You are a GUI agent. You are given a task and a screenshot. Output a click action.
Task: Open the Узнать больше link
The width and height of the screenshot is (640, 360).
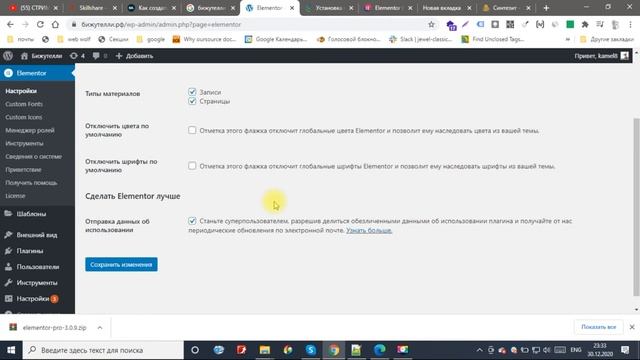tap(369, 230)
